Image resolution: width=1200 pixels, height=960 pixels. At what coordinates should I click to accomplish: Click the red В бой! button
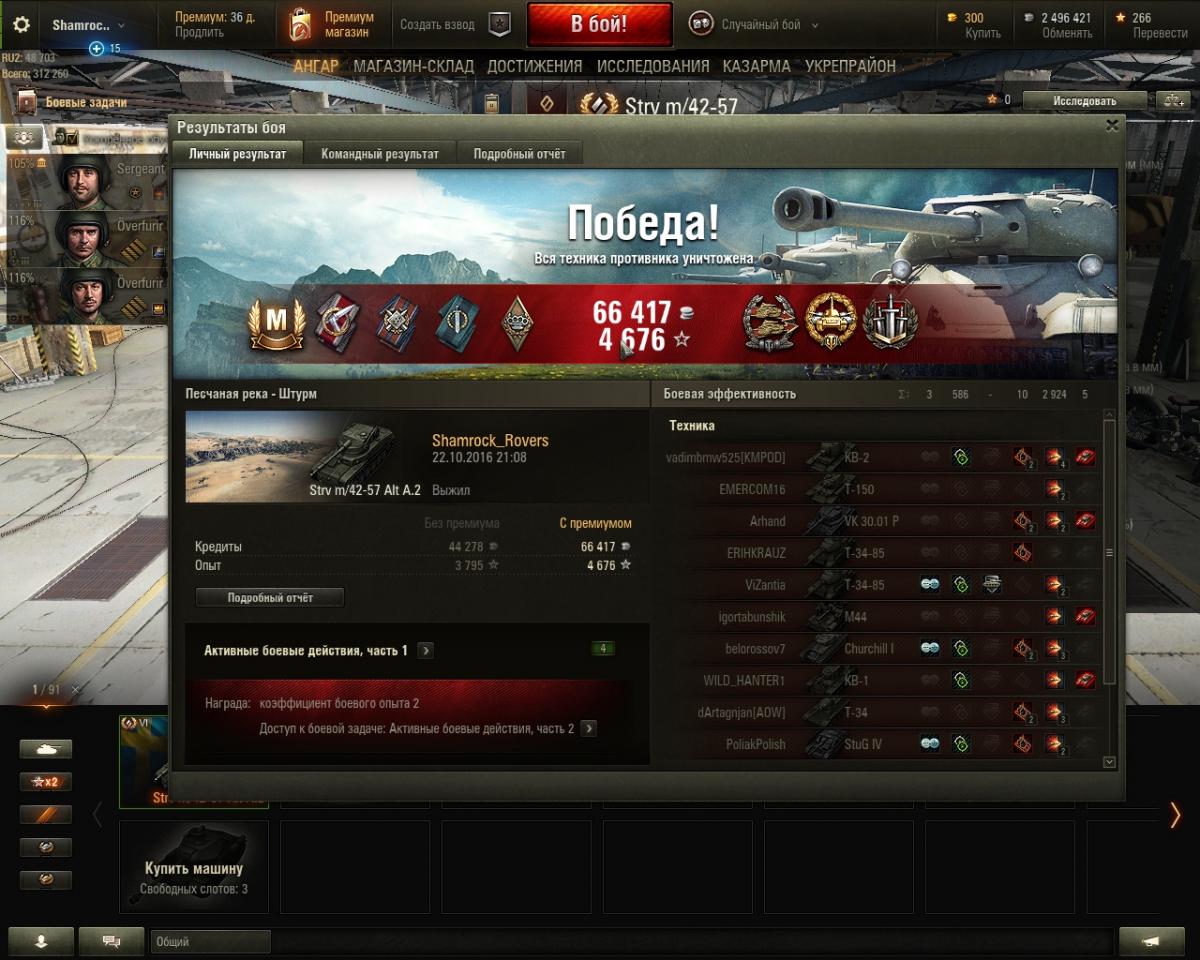coord(599,25)
